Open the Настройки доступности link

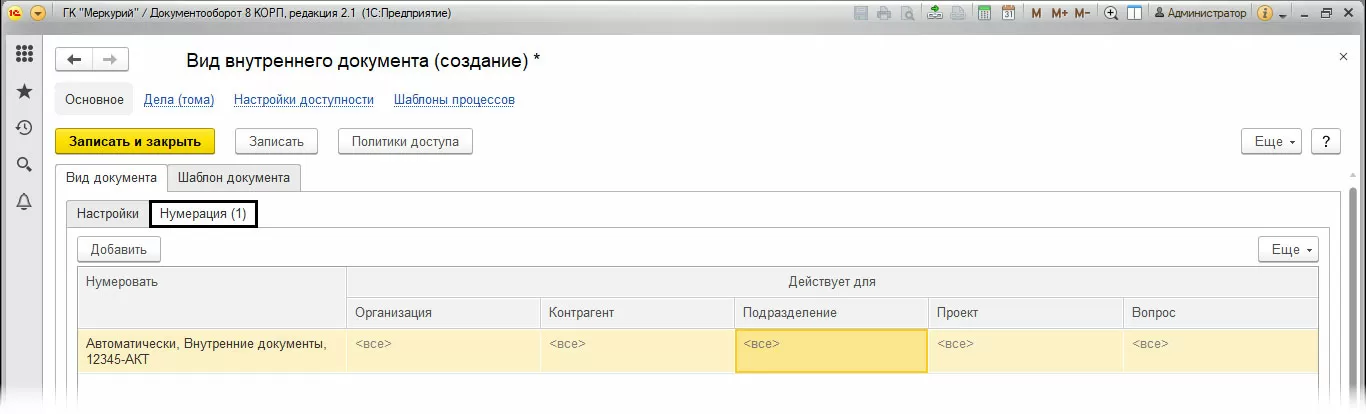pyautogui.click(x=304, y=99)
